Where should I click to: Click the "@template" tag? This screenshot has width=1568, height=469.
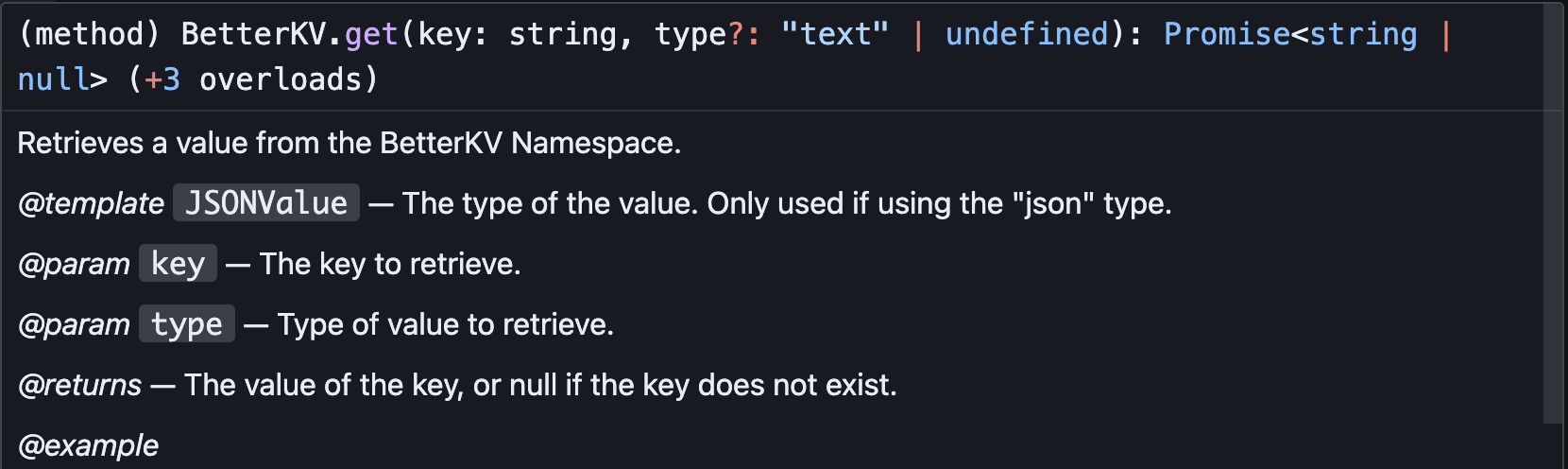pos(91,203)
